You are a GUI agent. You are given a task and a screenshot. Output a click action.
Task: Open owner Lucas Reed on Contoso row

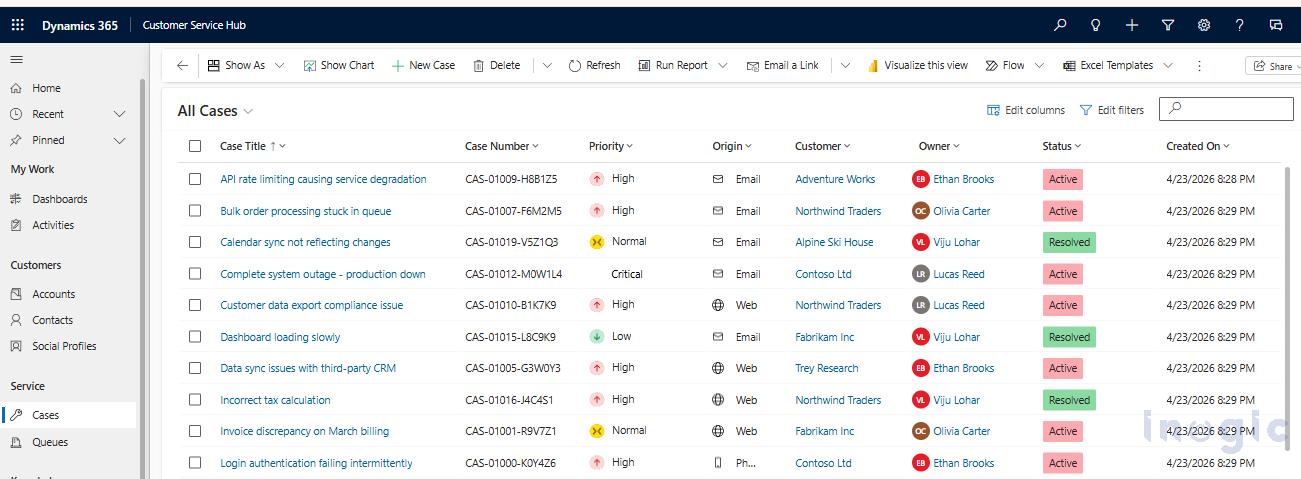click(959, 274)
